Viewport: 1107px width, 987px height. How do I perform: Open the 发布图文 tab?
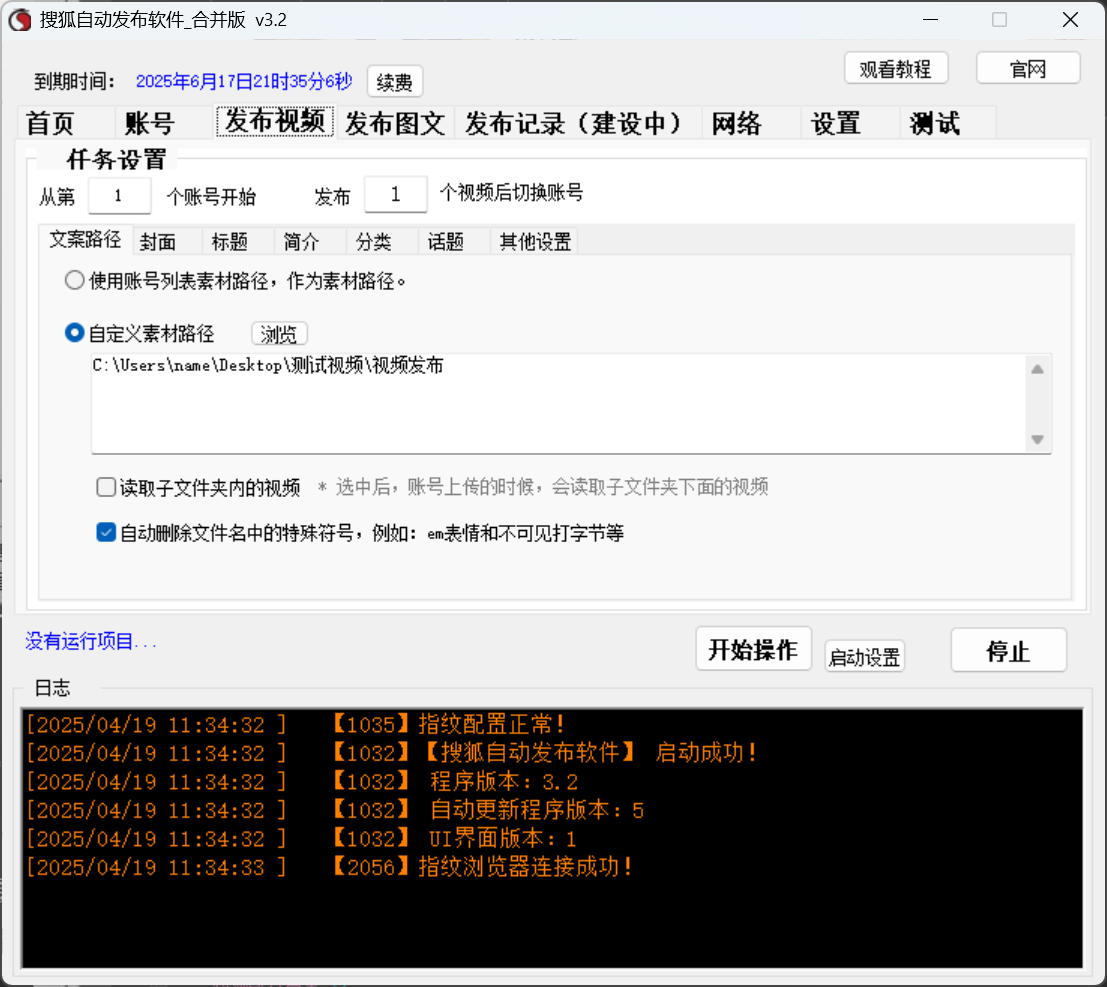(395, 124)
